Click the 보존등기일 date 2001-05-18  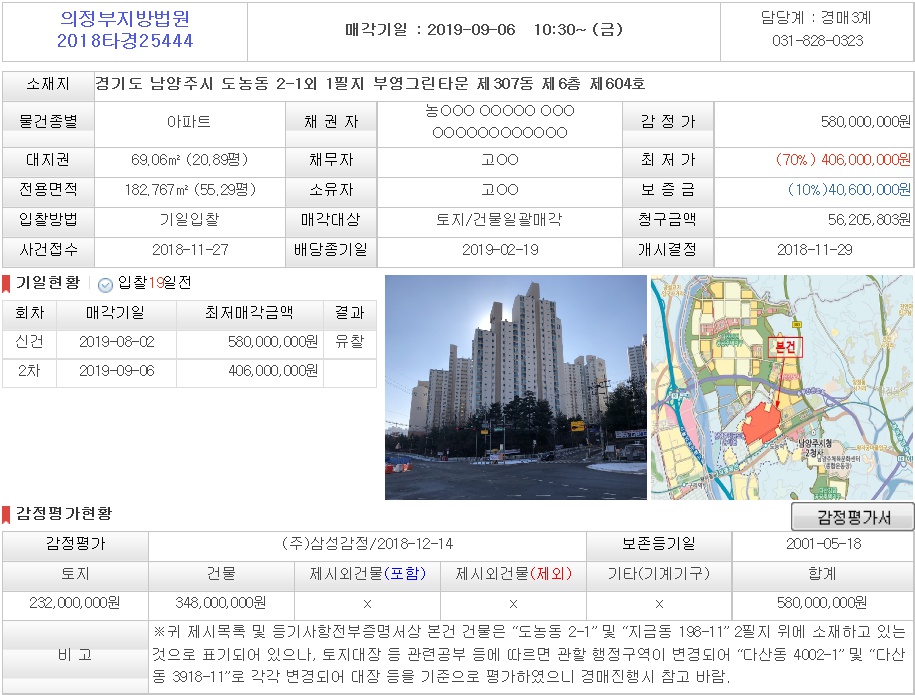823,544
